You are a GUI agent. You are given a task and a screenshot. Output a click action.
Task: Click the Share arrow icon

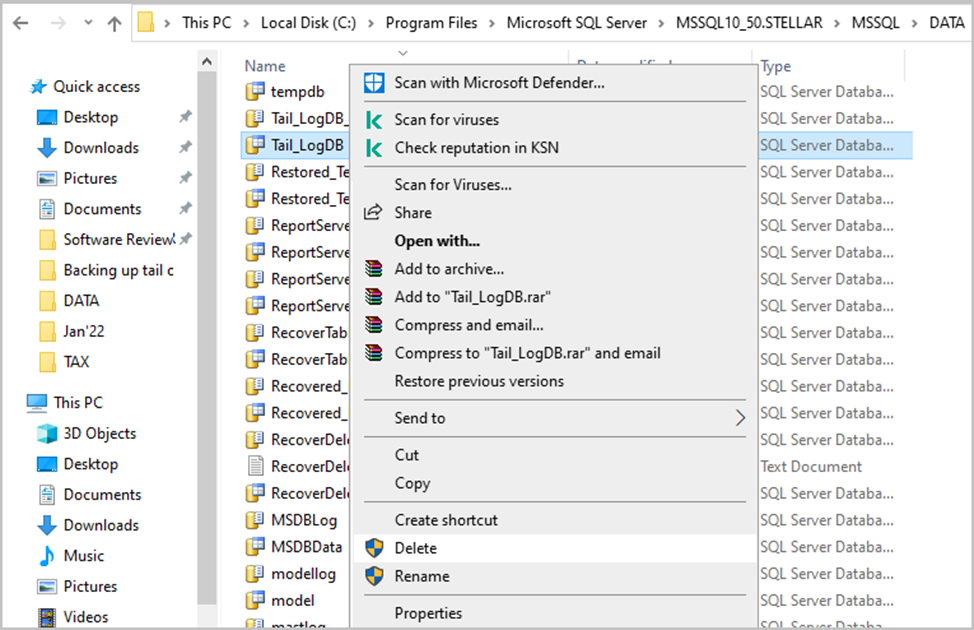click(x=373, y=212)
